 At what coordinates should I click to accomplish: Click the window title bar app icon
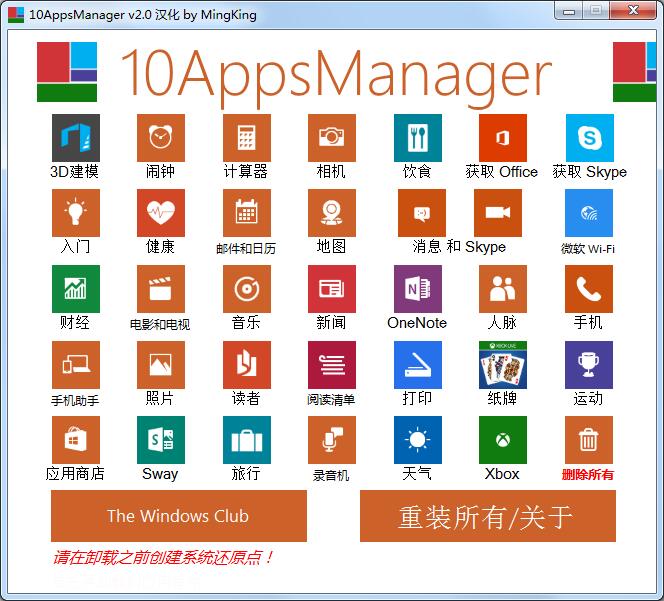pos(16,14)
